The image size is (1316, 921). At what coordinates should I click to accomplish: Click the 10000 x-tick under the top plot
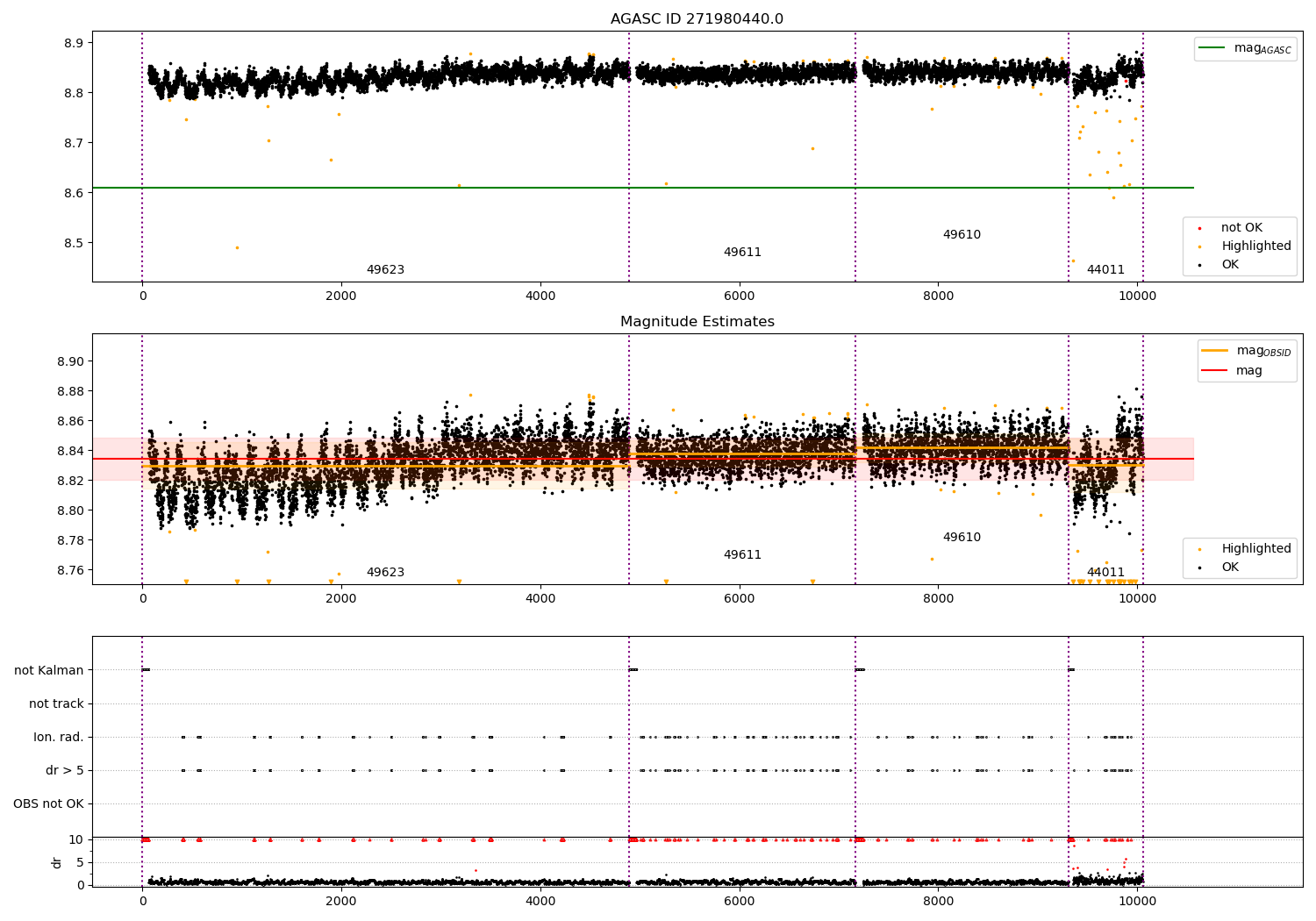[x=1137, y=296]
